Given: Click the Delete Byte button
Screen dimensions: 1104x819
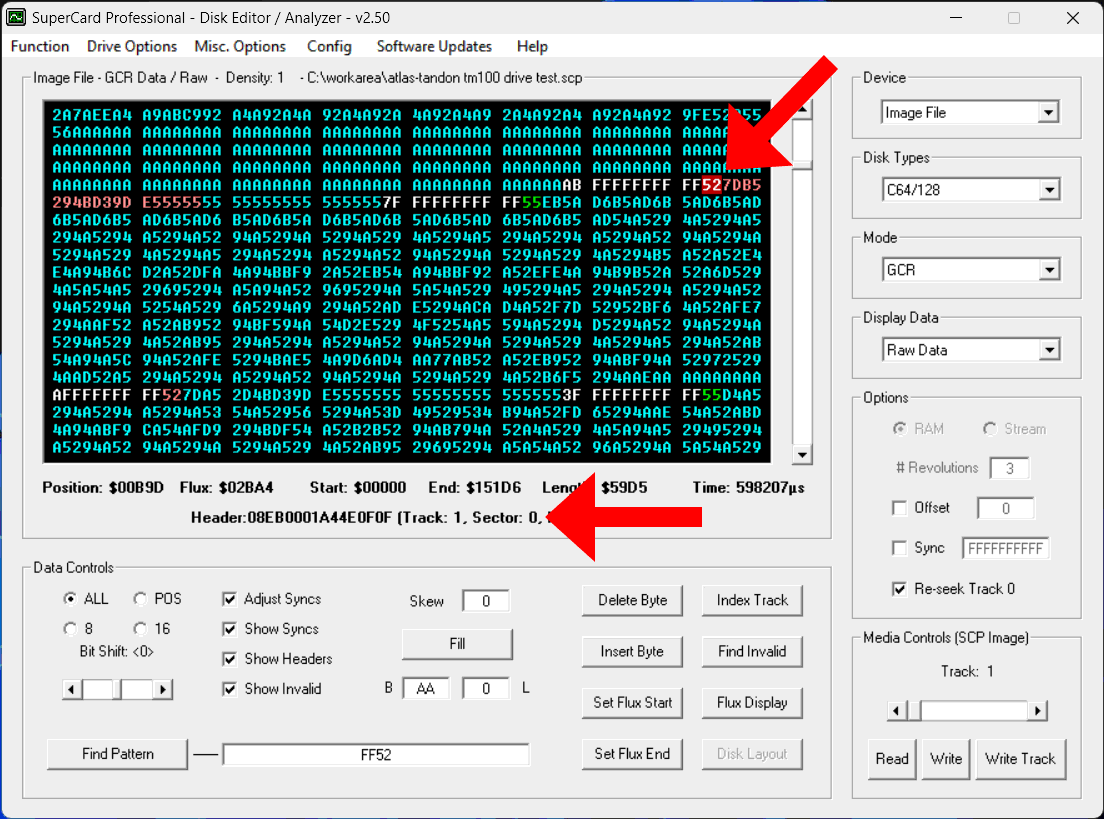Looking at the screenshot, I should coord(632,601).
